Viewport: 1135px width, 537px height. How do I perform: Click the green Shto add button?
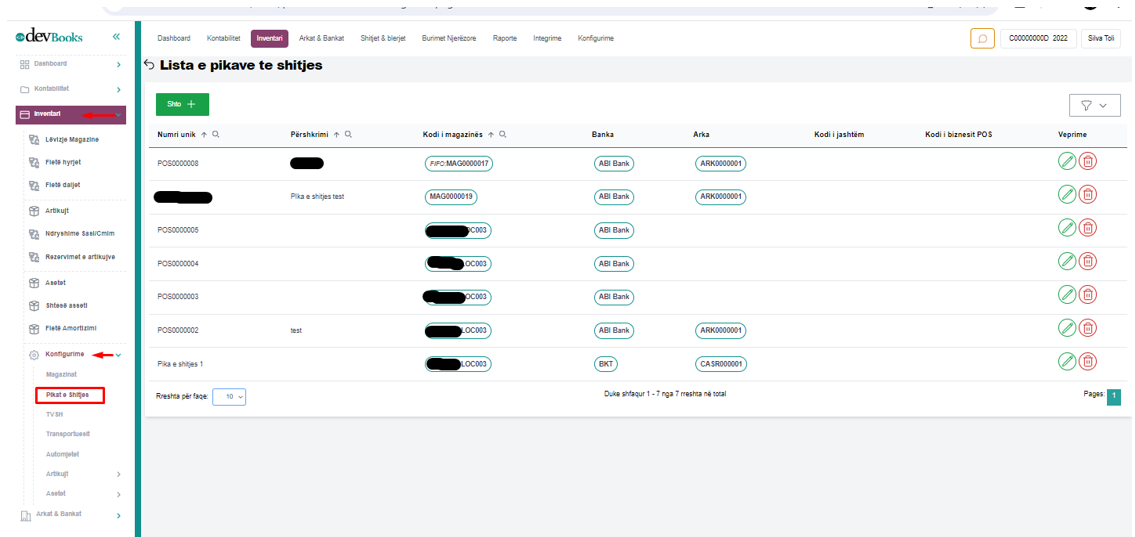pyautogui.click(x=182, y=104)
